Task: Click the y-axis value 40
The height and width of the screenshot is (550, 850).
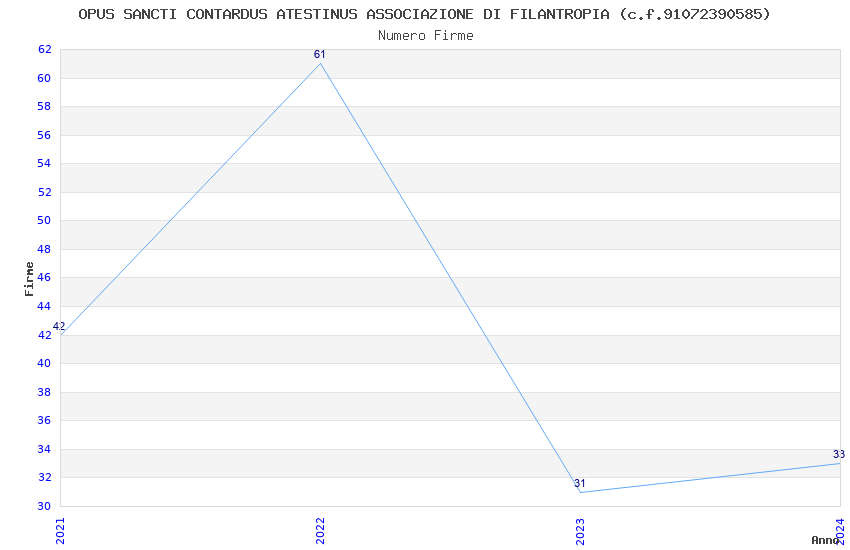Action: [44, 363]
